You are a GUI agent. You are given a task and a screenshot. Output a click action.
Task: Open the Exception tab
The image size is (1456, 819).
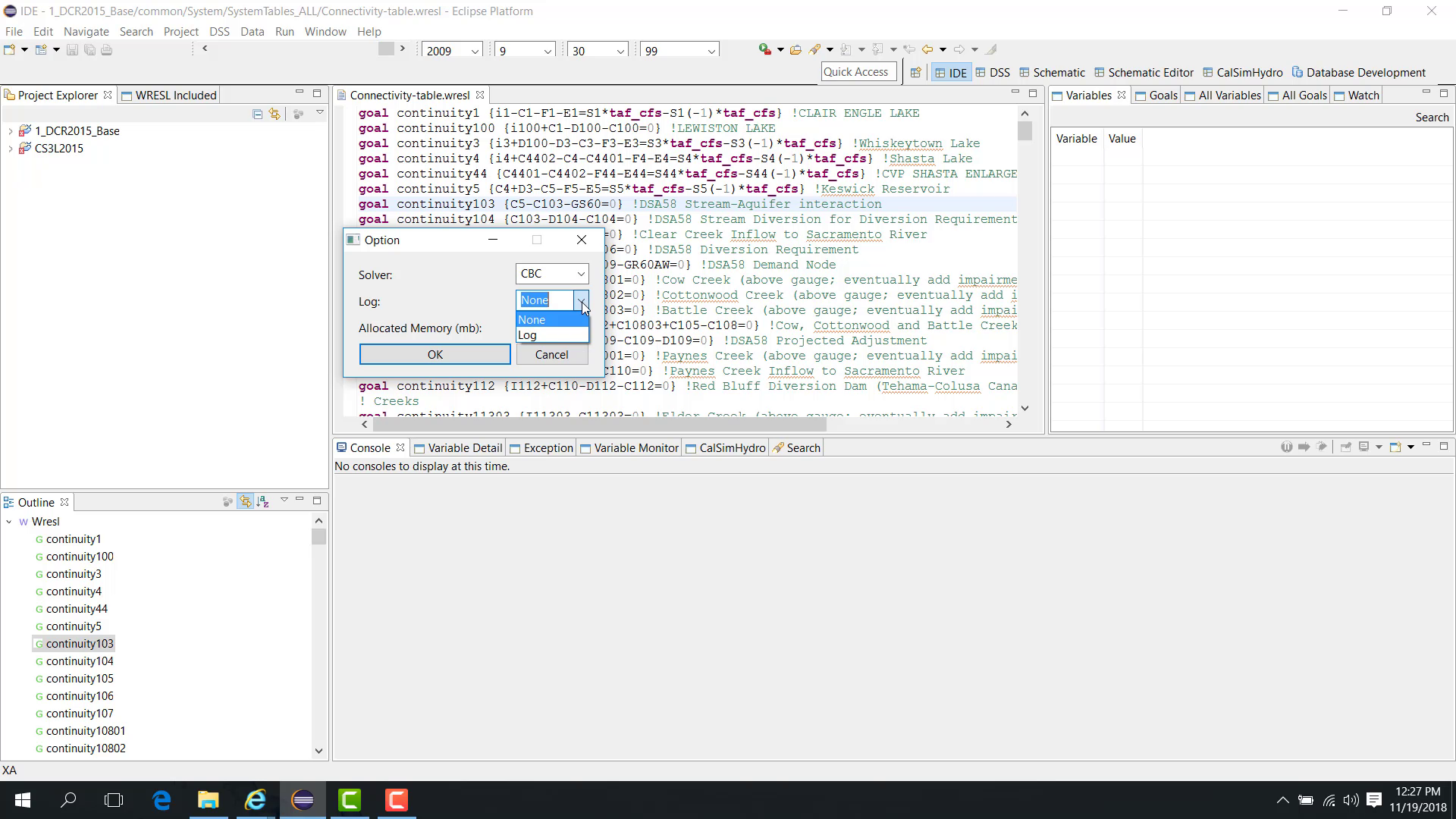[541, 448]
